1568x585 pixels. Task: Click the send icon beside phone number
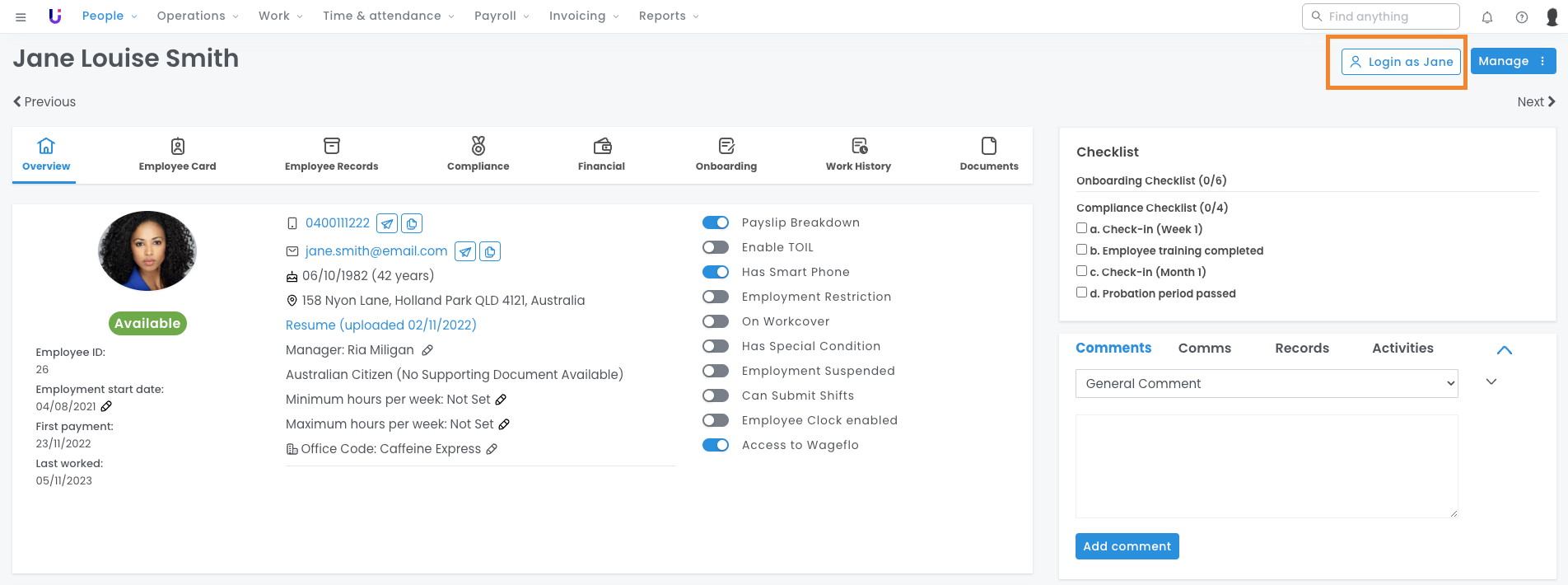click(387, 223)
